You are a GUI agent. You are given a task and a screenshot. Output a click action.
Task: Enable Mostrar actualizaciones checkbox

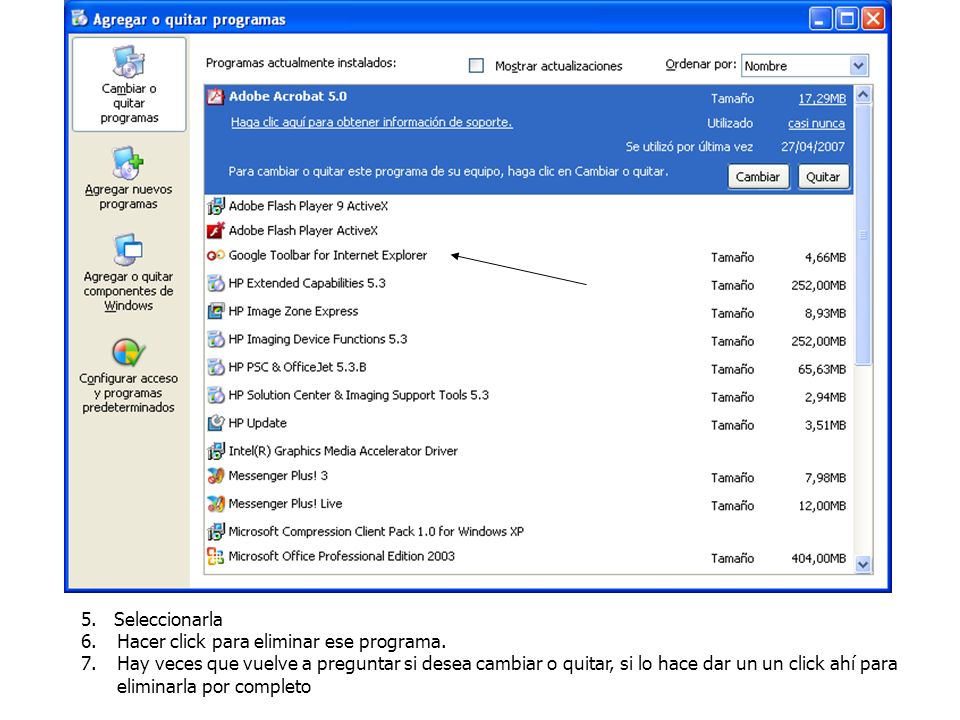pos(476,66)
